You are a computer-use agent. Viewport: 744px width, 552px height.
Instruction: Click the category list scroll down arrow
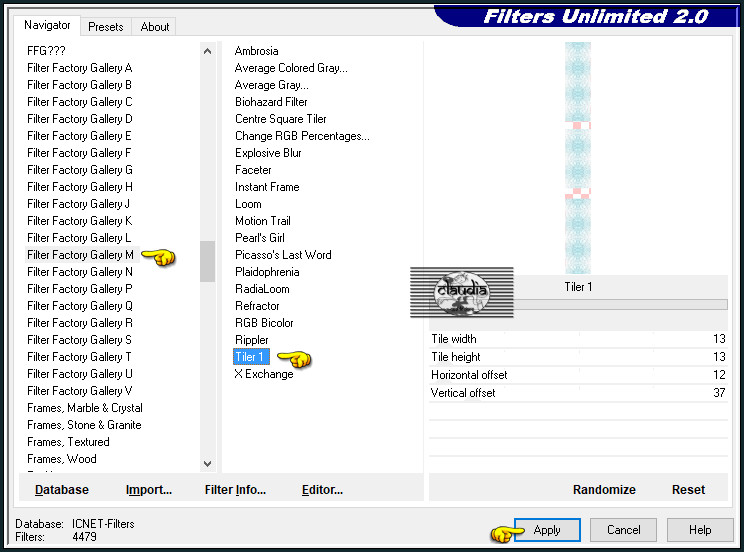tap(207, 464)
